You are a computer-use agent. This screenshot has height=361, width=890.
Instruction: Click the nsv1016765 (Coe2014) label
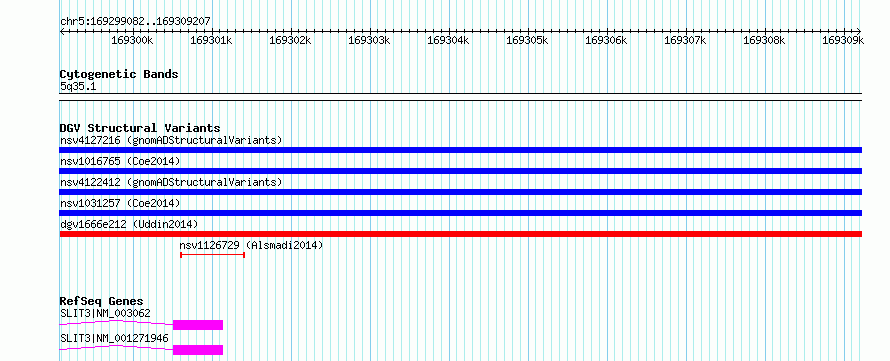coord(120,161)
